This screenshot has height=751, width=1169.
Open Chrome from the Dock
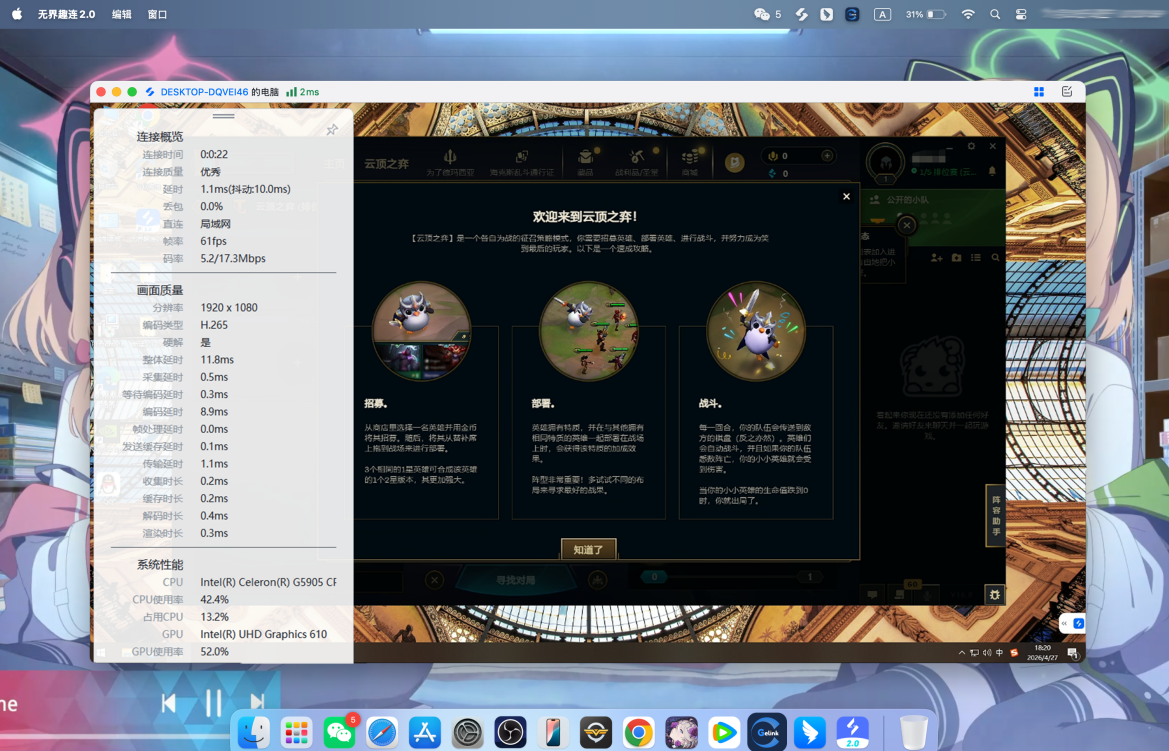pos(639,732)
